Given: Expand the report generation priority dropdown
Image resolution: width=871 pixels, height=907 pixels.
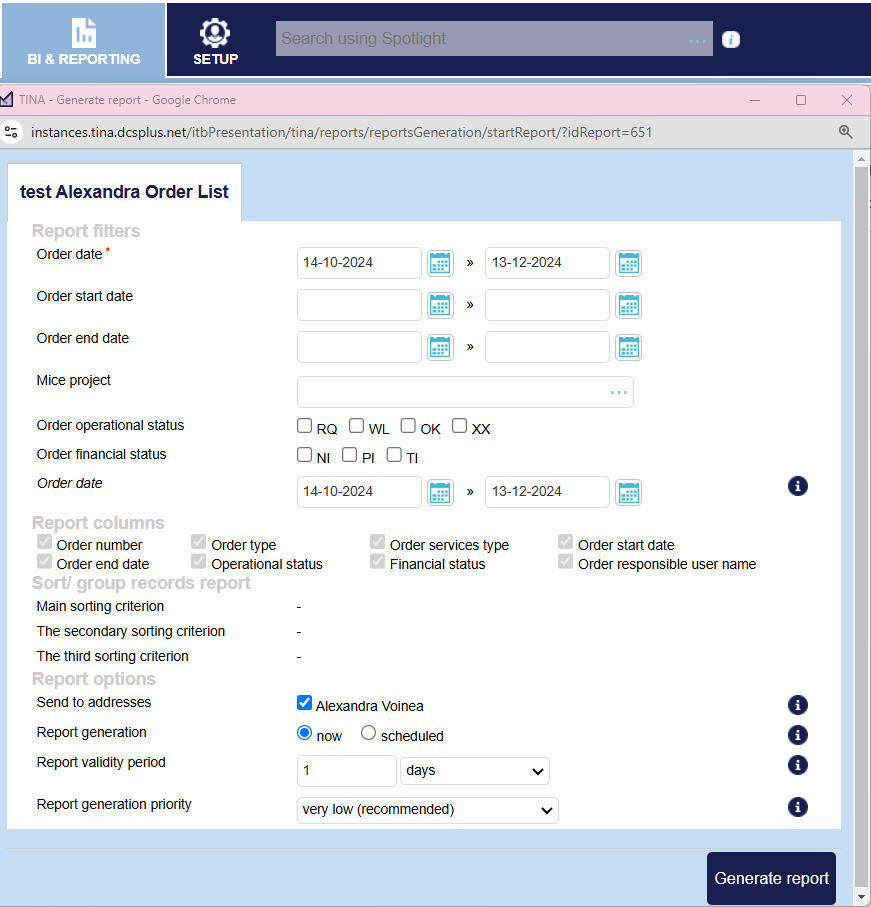Looking at the screenshot, I should point(428,809).
